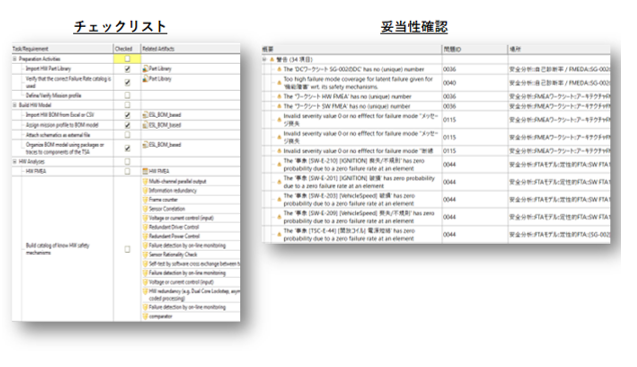Image resolution: width=637 pixels, height=367 pixels.
Task: Click the 'Sensor Rationality Check' artifact text
Action: click(173, 254)
